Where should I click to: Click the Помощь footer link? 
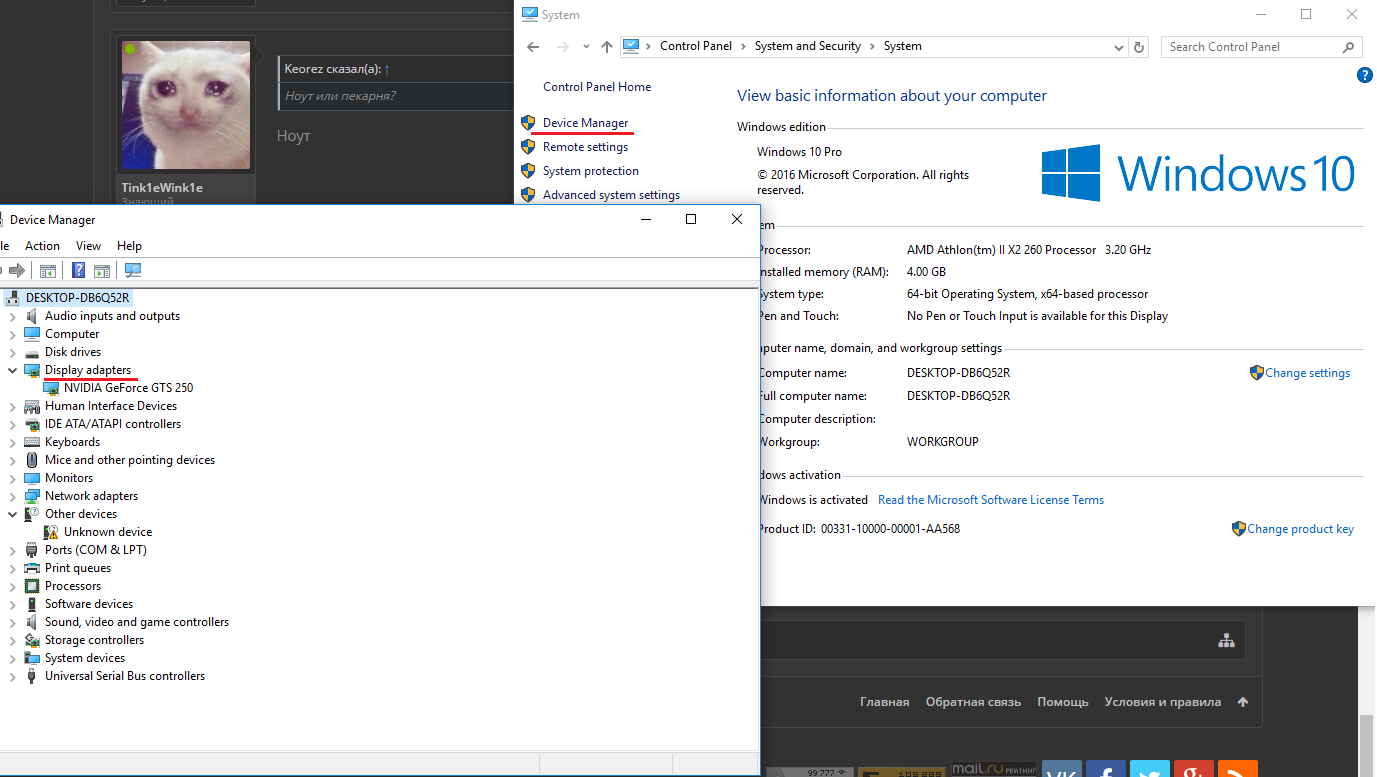(1063, 702)
